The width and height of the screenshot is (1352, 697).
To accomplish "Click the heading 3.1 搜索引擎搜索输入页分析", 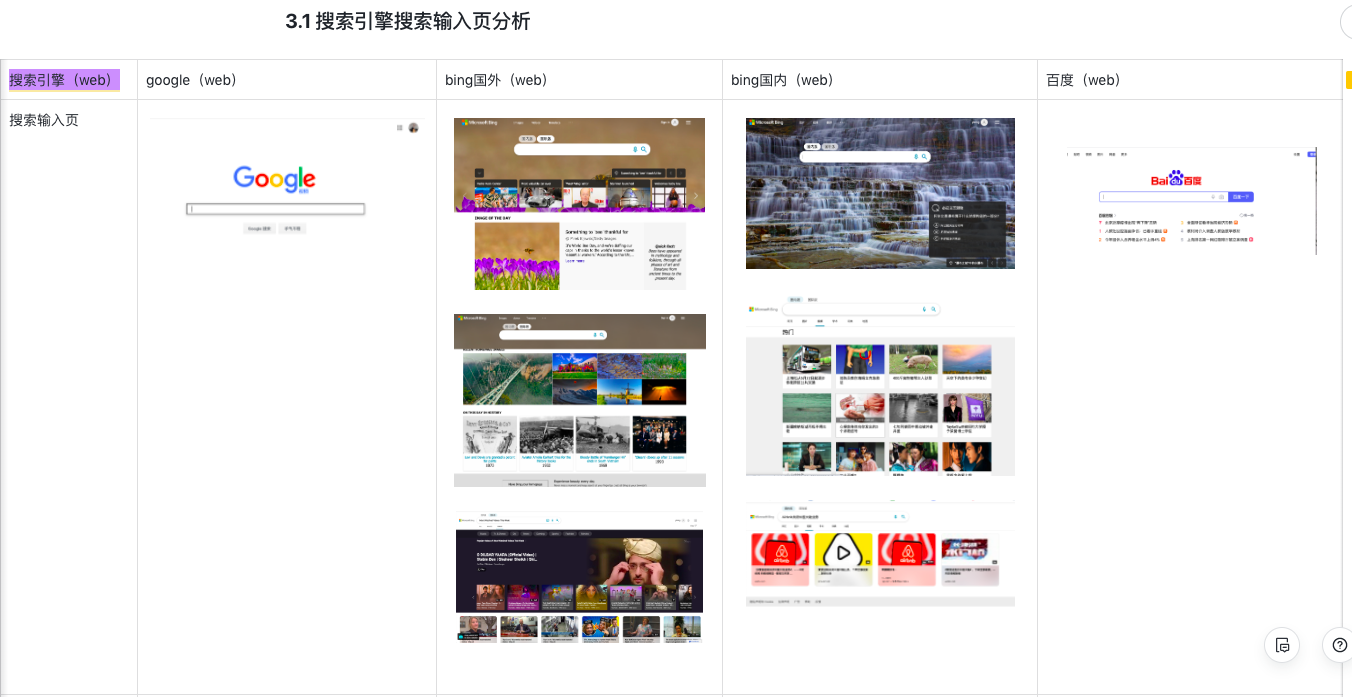I will tap(407, 22).
